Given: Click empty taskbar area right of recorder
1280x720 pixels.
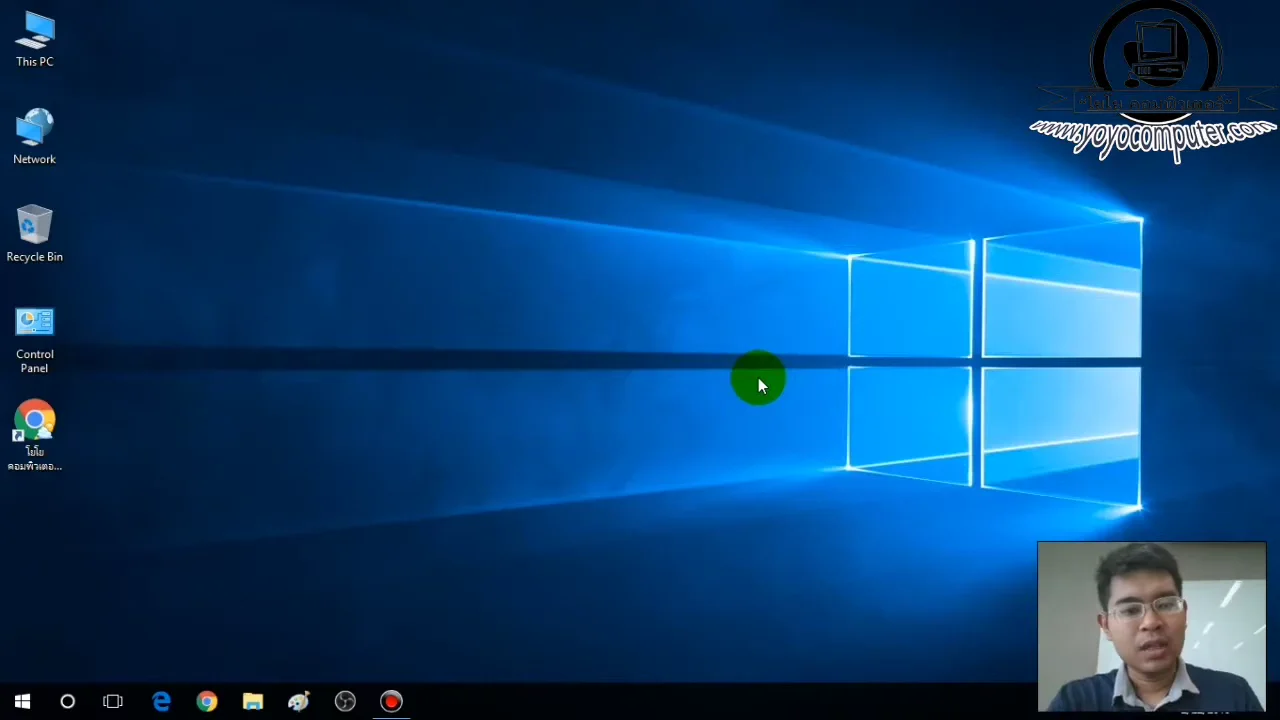Looking at the screenshot, I should pyautogui.click(x=700, y=702).
